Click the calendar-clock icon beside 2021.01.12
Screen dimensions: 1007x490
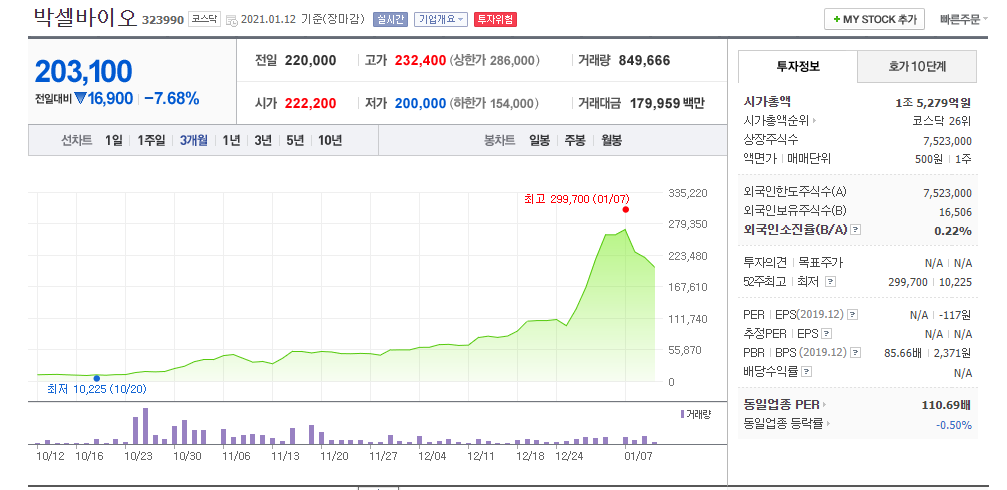point(232,20)
